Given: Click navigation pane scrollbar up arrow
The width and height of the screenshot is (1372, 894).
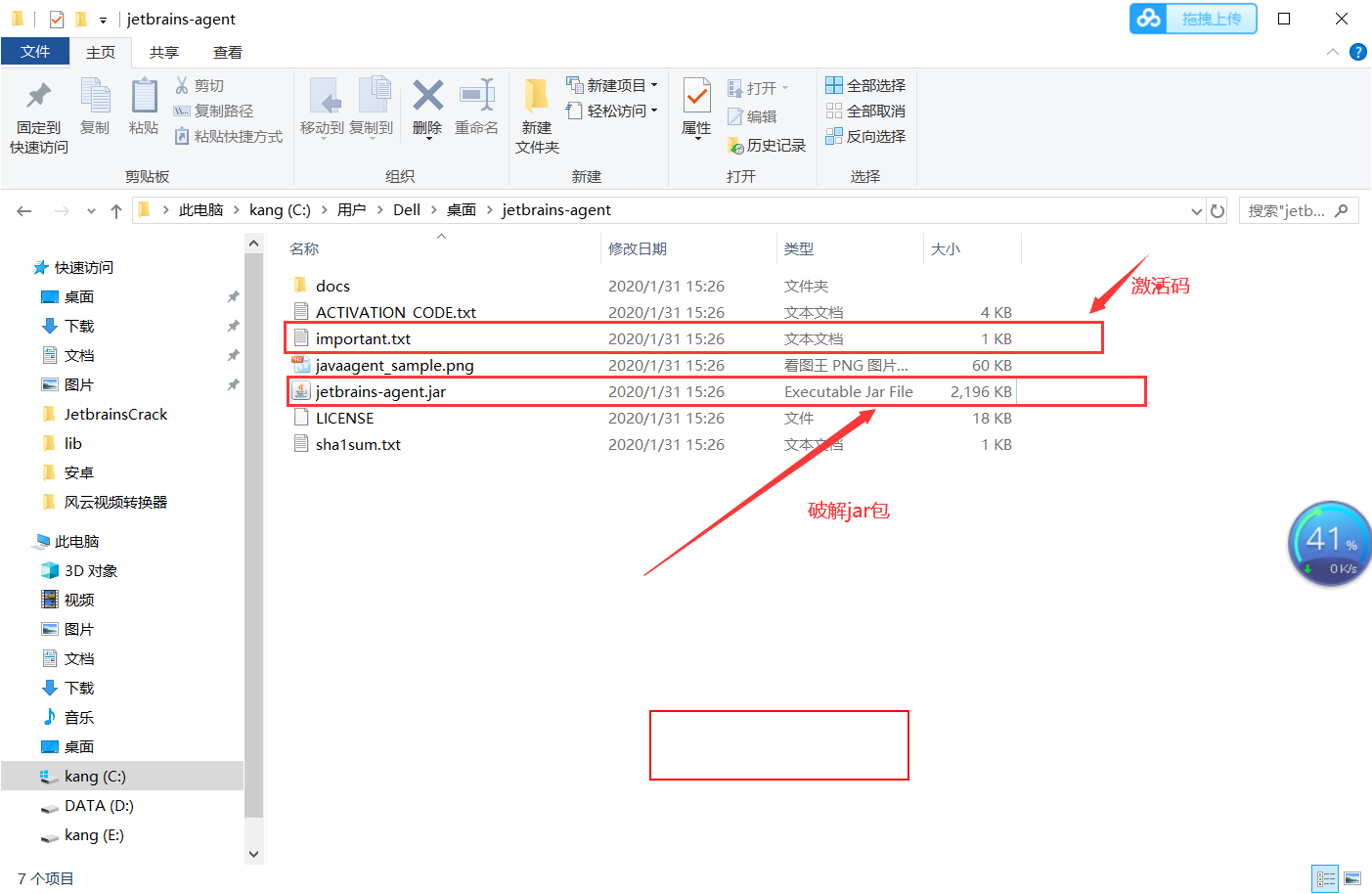Looking at the screenshot, I should pyautogui.click(x=254, y=243).
